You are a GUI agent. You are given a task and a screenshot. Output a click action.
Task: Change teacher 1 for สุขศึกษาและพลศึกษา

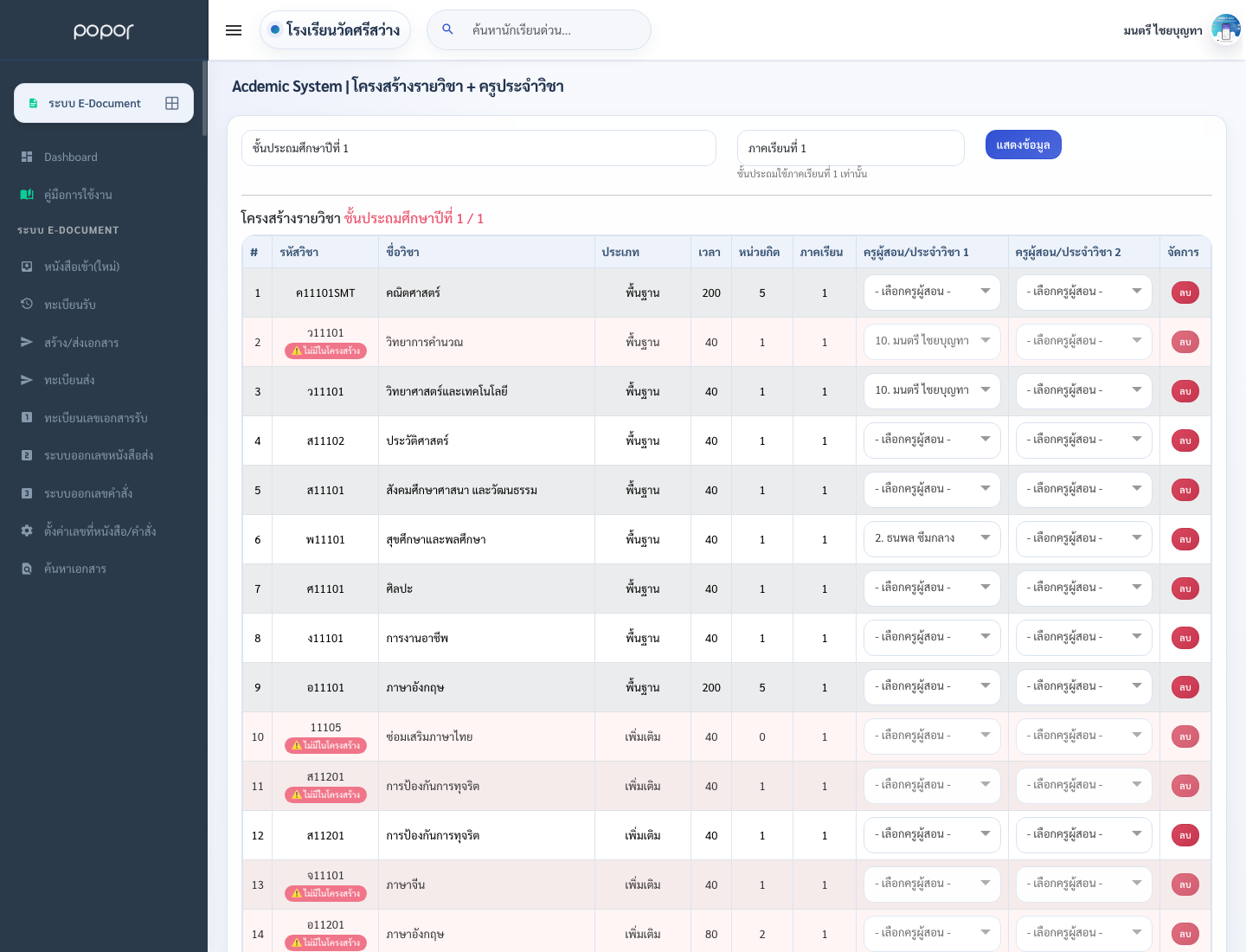(932, 538)
